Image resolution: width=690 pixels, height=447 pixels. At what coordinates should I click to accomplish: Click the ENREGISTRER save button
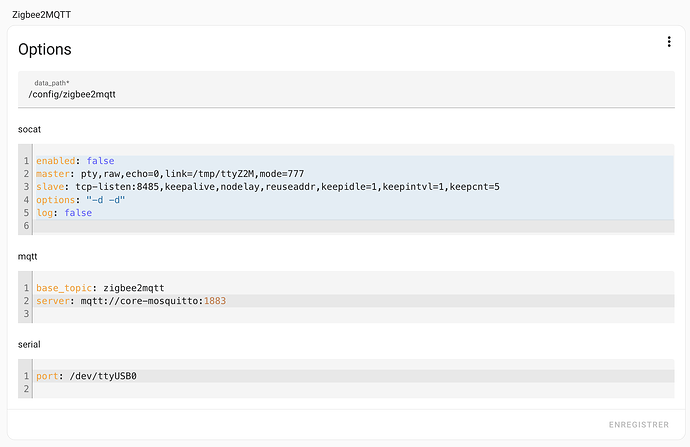coord(639,425)
